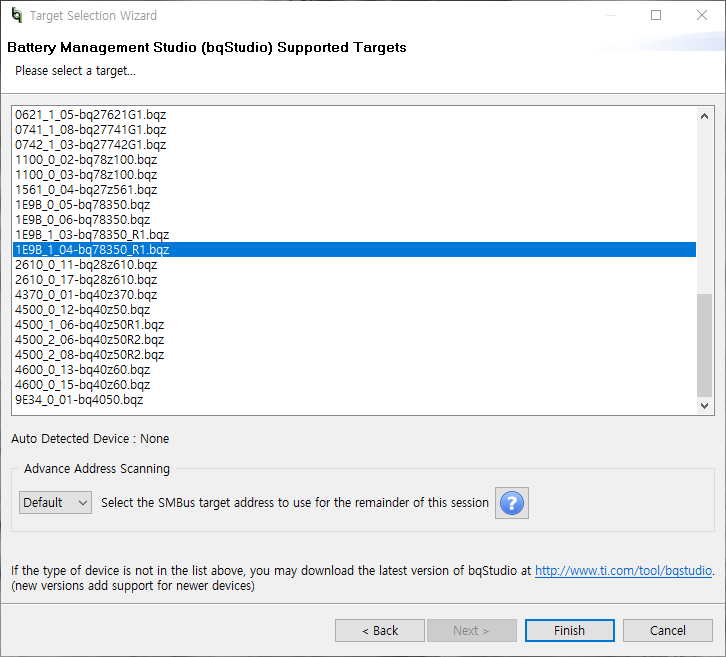Pick the 1561_0_04-bq27z561.bqz entry
Screen dimensions: 726x657
(354, 190)
